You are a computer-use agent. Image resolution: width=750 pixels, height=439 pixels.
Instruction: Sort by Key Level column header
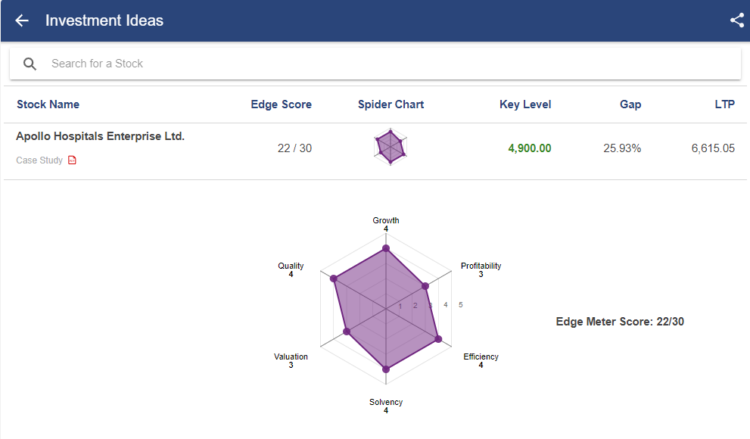[x=525, y=104]
